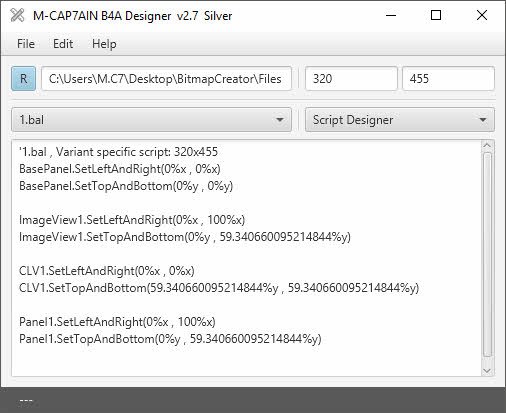Click the Panel1.SetLeftAndRight(0%x , 100%x) line
Viewport: 506px width, 413px height.
117,322
